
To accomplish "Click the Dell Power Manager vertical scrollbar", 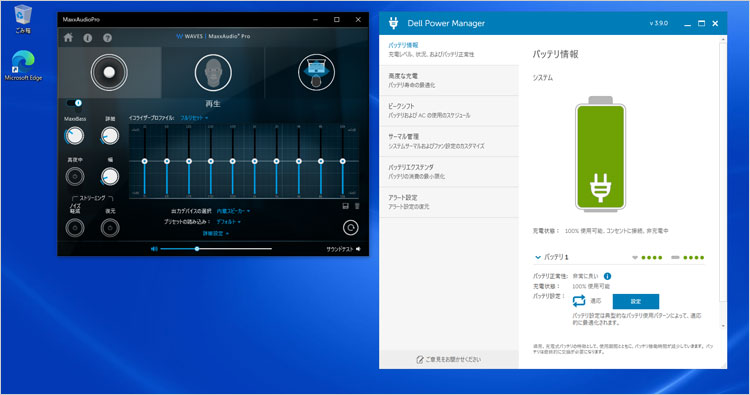I will [x=723, y=172].
